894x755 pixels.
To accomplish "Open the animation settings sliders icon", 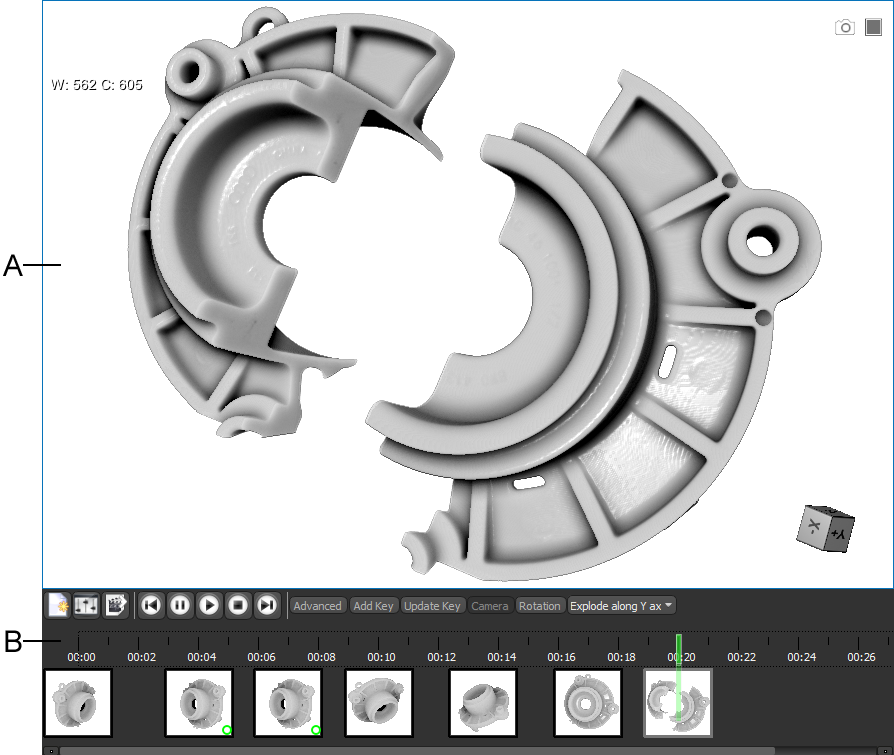I will click(x=86, y=605).
